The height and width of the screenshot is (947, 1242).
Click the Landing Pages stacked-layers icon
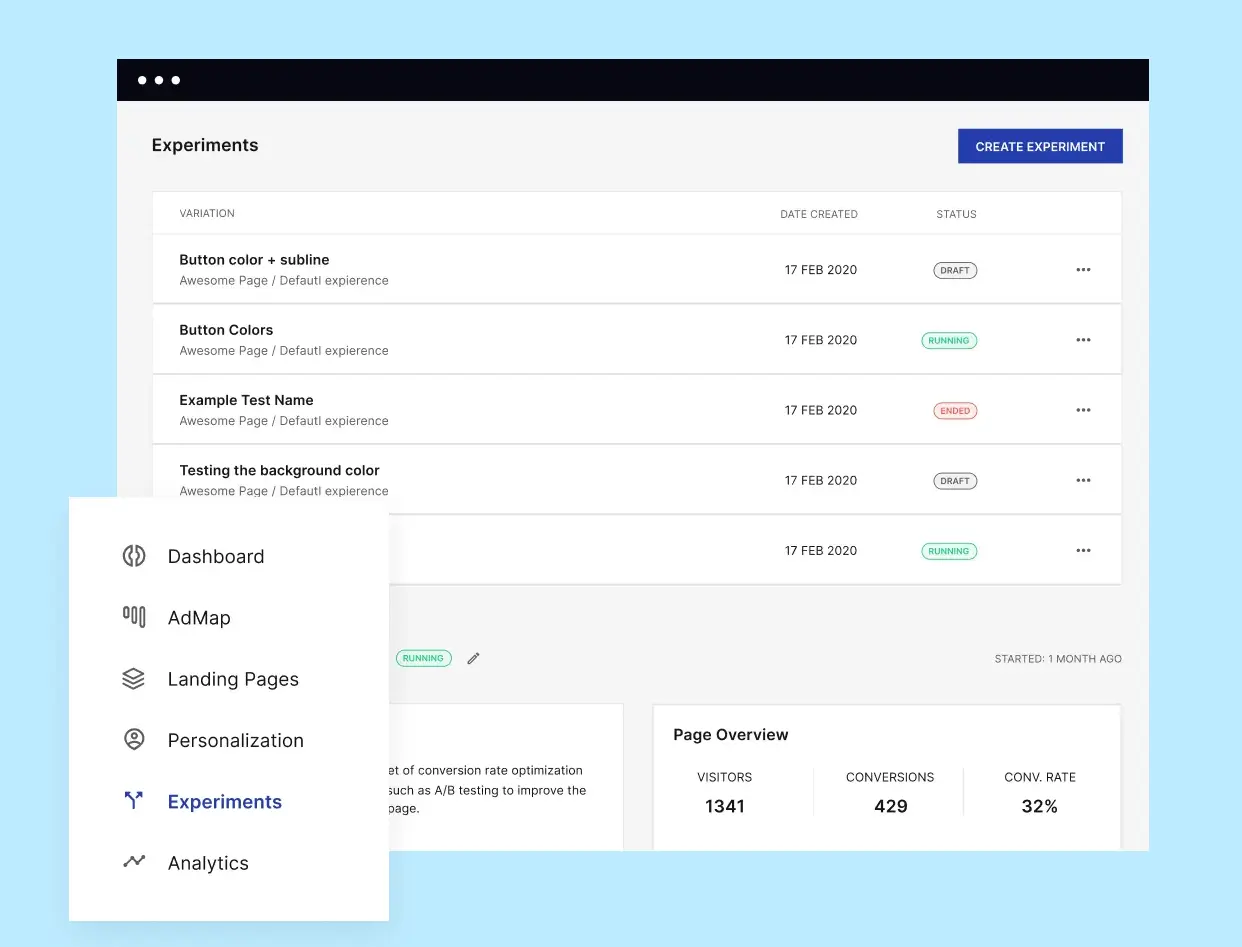[133, 678]
